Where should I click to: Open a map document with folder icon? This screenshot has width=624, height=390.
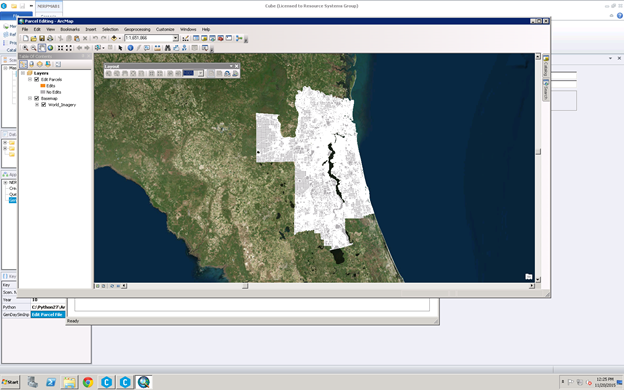coord(33,38)
